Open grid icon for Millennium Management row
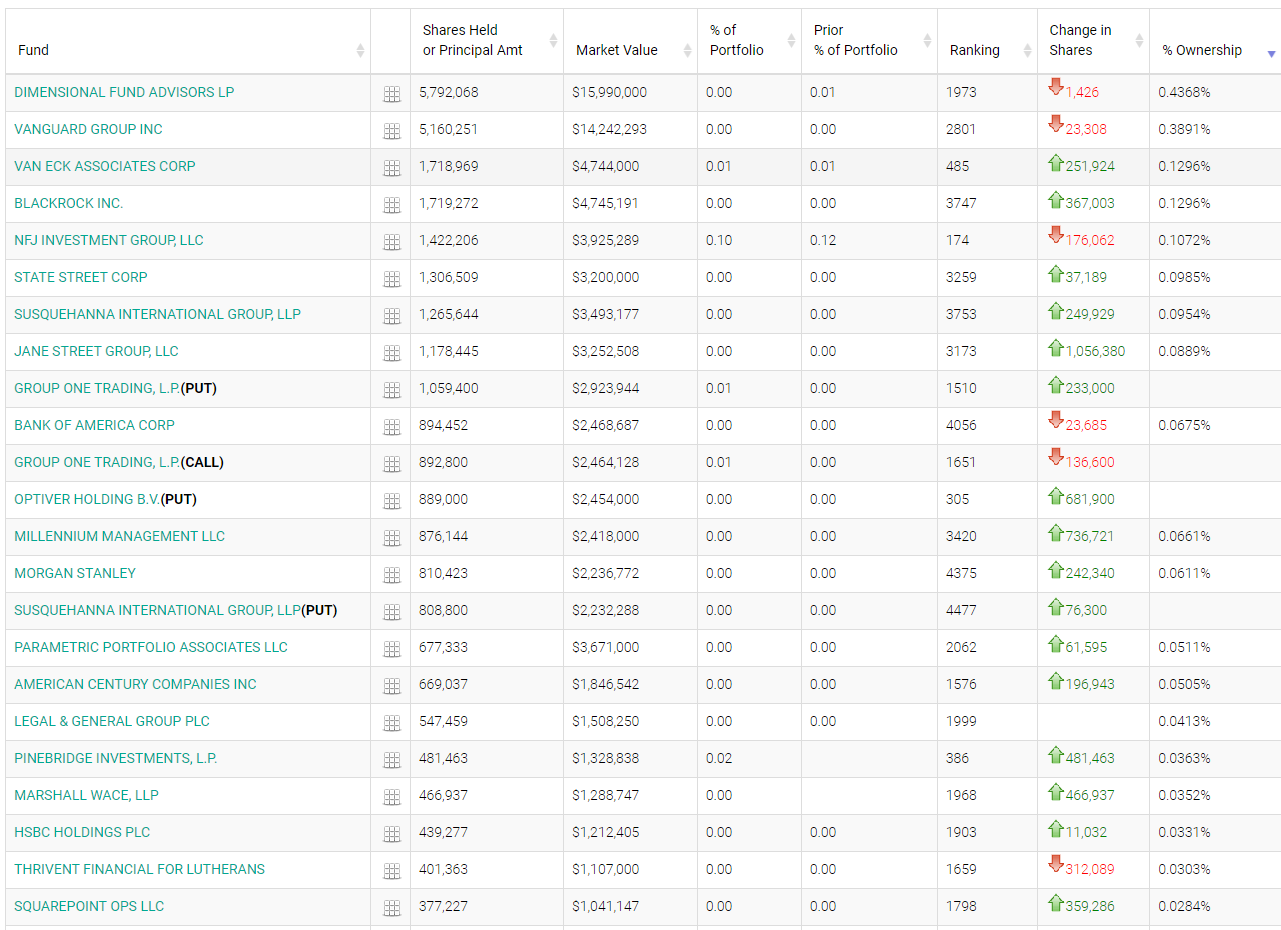Image resolution: width=1281 pixels, height=930 pixels. (391, 538)
